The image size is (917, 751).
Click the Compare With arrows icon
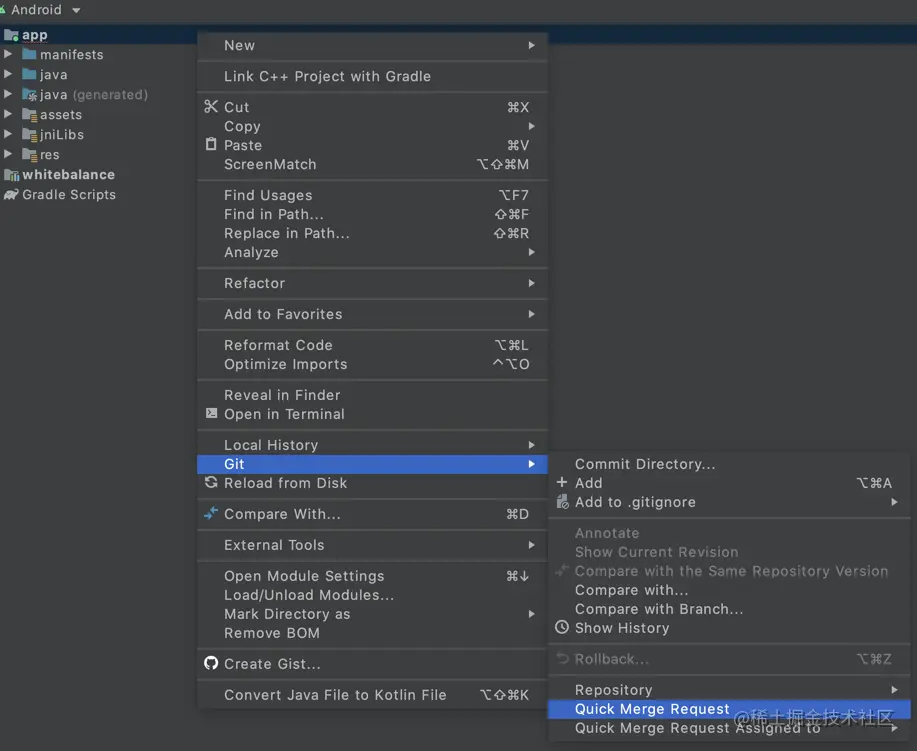point(211,513)
